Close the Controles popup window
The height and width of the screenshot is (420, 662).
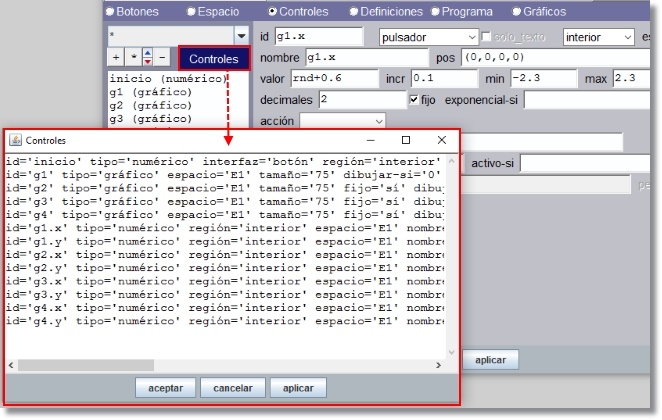coord(441,141)
